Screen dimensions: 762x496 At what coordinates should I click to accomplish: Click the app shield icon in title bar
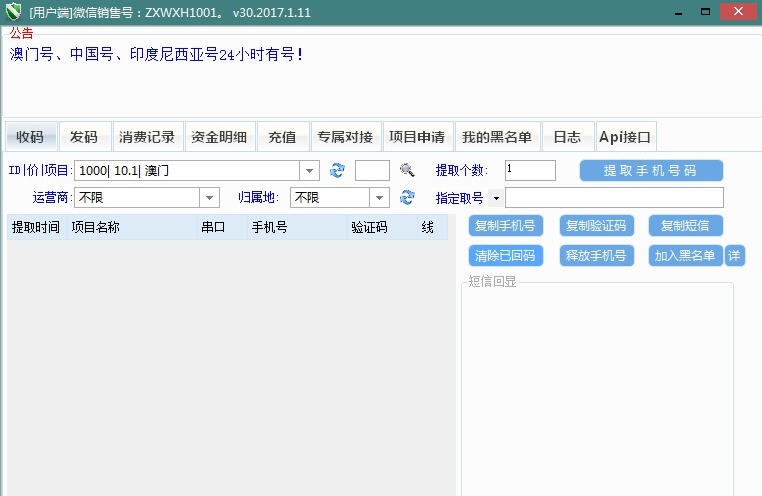(x=13, y=12)
